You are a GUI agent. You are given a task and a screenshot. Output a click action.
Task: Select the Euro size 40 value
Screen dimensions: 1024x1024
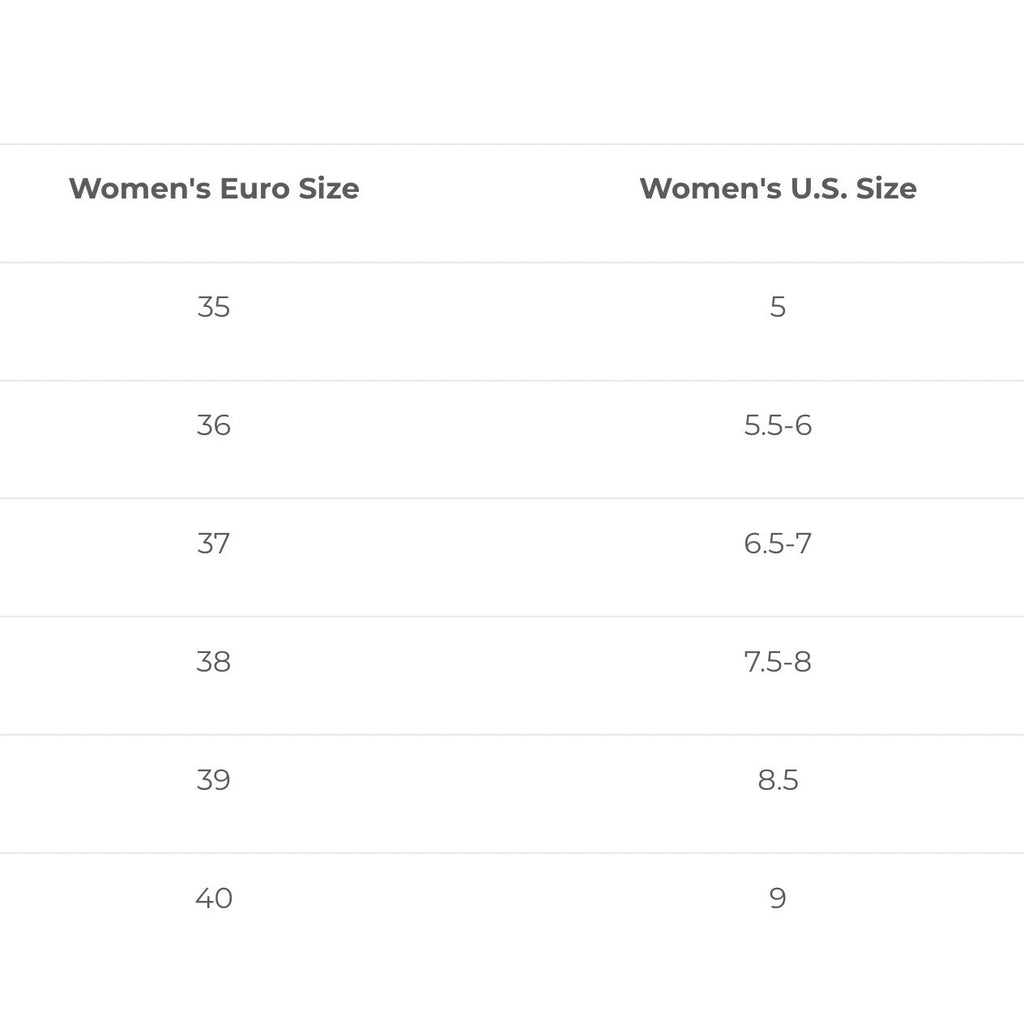coord(214,897)
